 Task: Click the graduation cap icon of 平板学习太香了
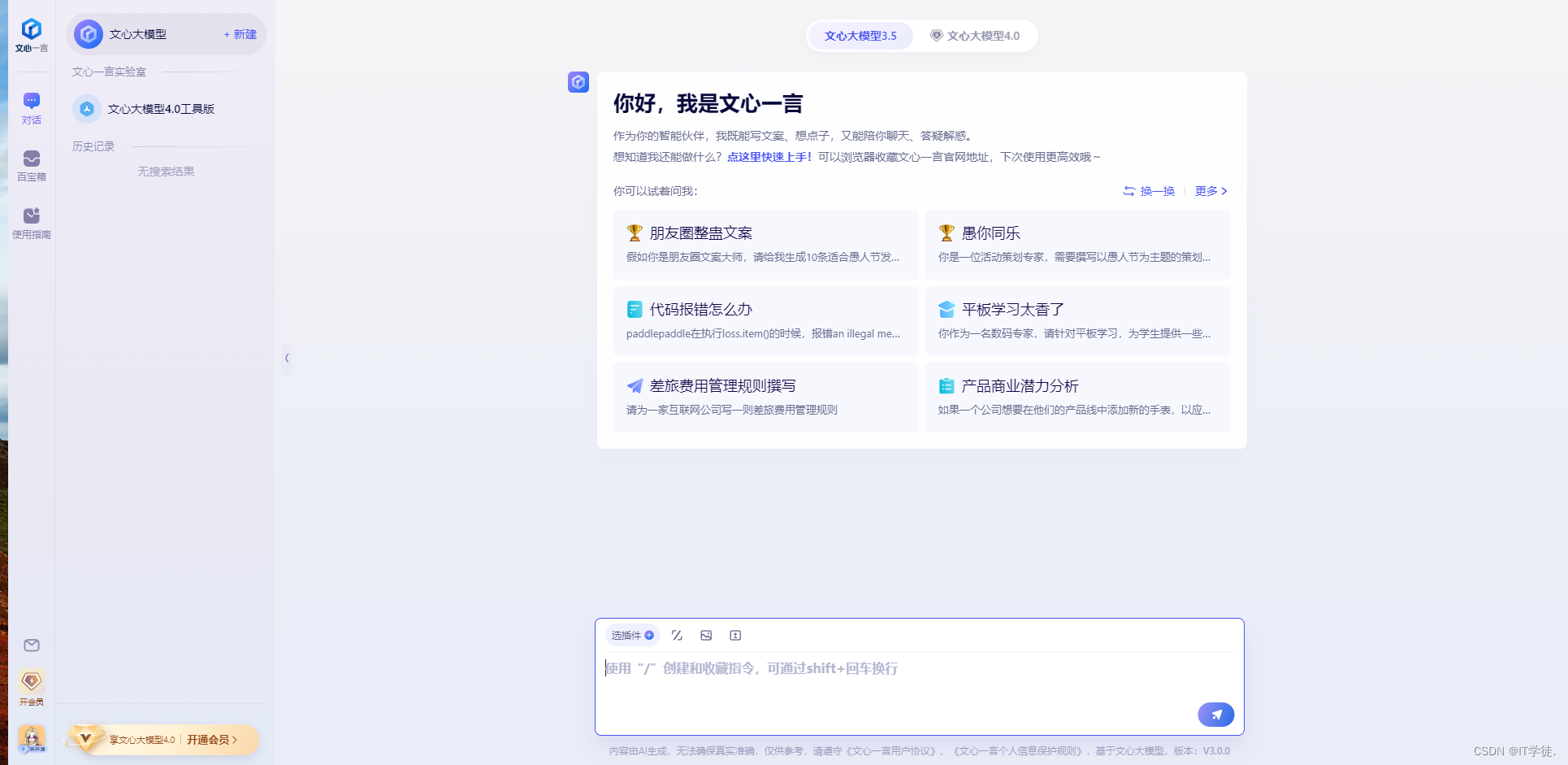946,310
